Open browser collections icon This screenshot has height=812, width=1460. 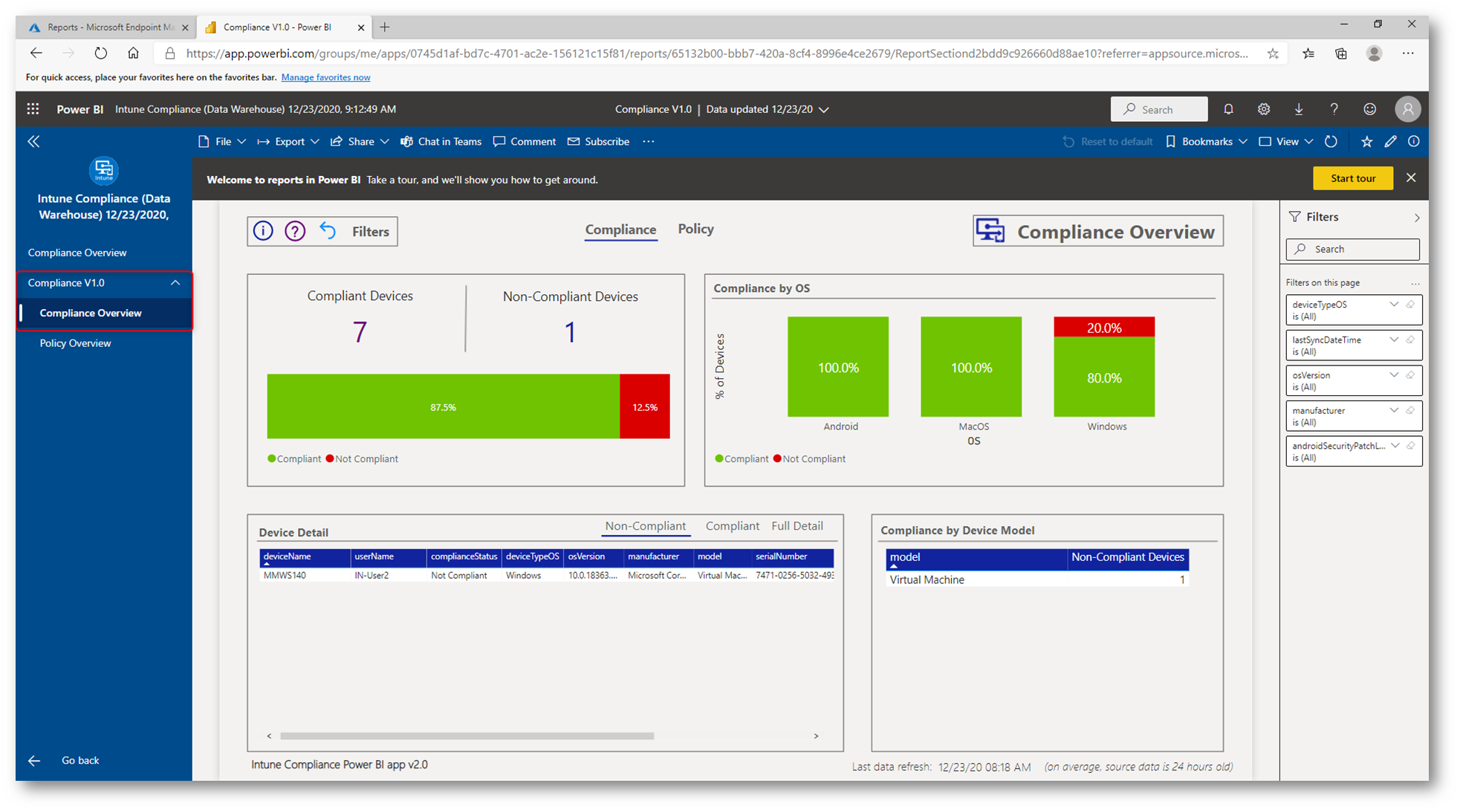[1341, 53]
